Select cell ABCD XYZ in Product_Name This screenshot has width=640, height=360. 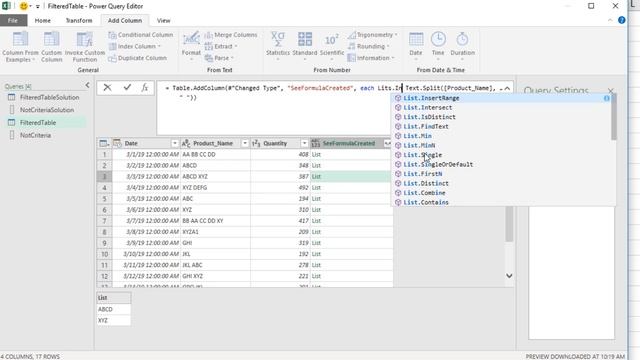pos(215,176)
